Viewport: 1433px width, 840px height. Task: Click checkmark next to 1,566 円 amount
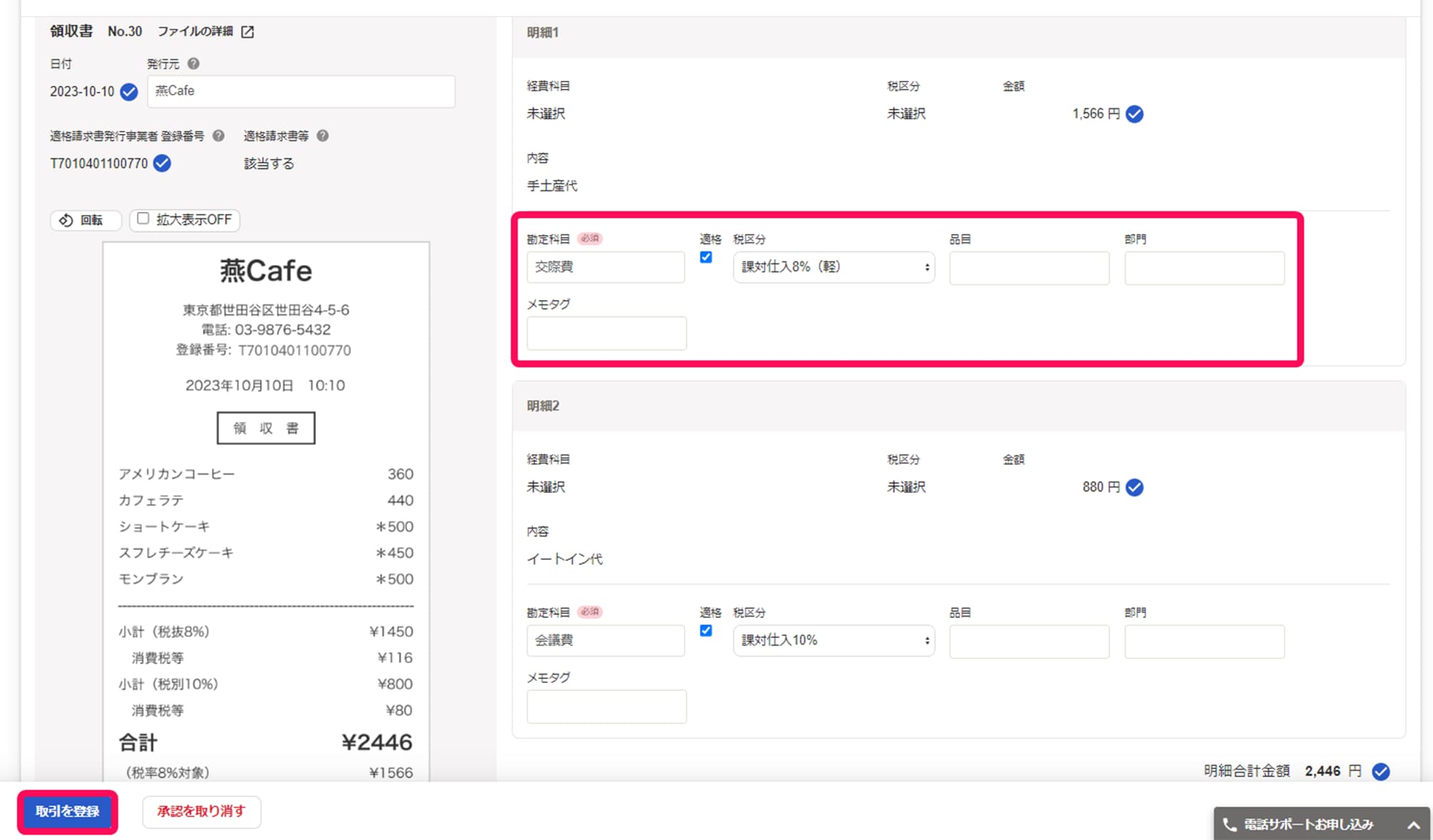pyautogui.click(x=1134, y=114)
